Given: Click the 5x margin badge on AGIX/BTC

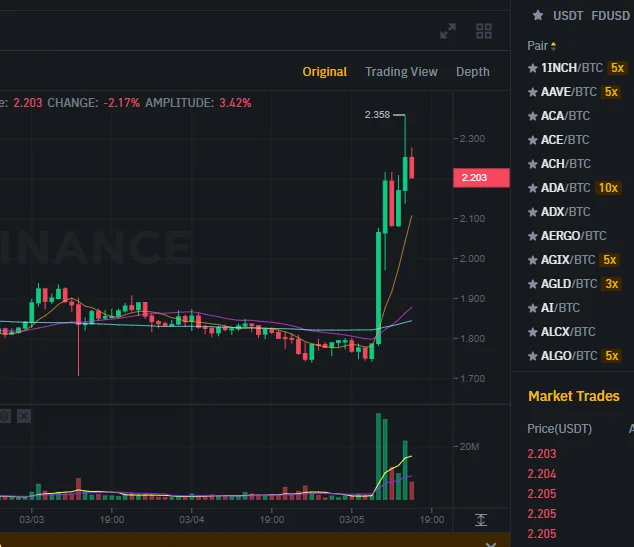Looking at the screenshot, I should tap(609, 260).
